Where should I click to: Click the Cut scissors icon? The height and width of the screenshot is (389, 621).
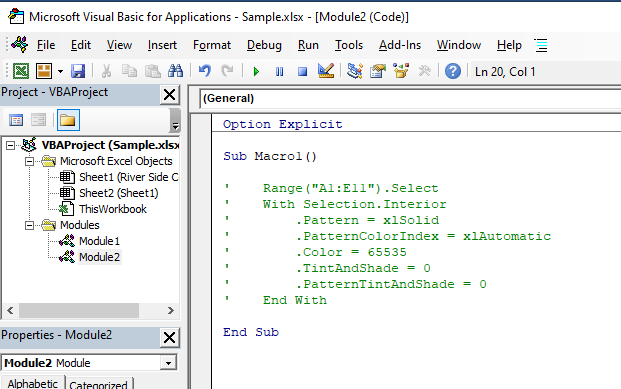106,71
